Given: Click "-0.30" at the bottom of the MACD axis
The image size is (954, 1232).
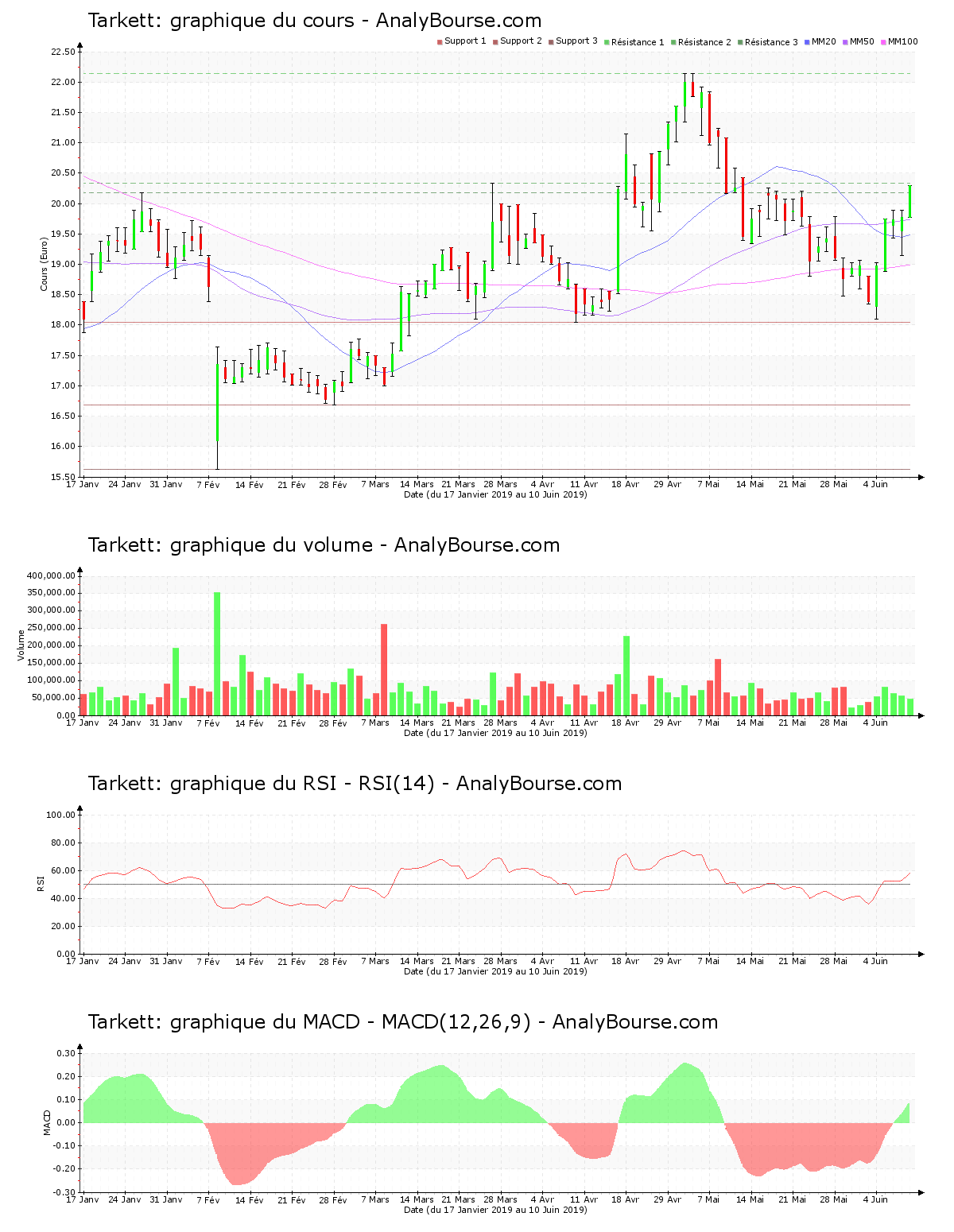Looking at the screenshot, I should (x=64, y=1193).
